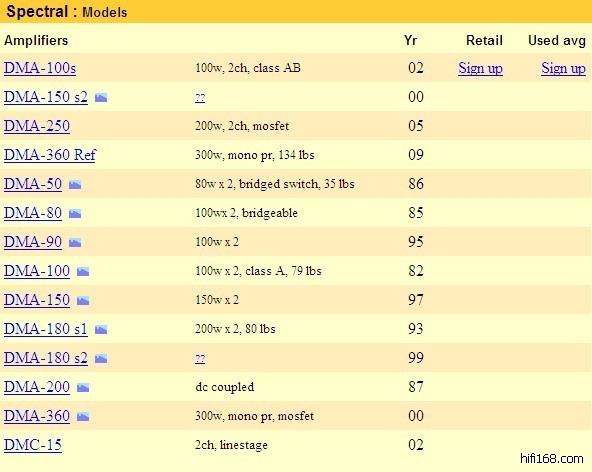This screenshot has width=592, height=472.
Task: Open the photo icon beside DMA-150
Action: coord(83,301)
